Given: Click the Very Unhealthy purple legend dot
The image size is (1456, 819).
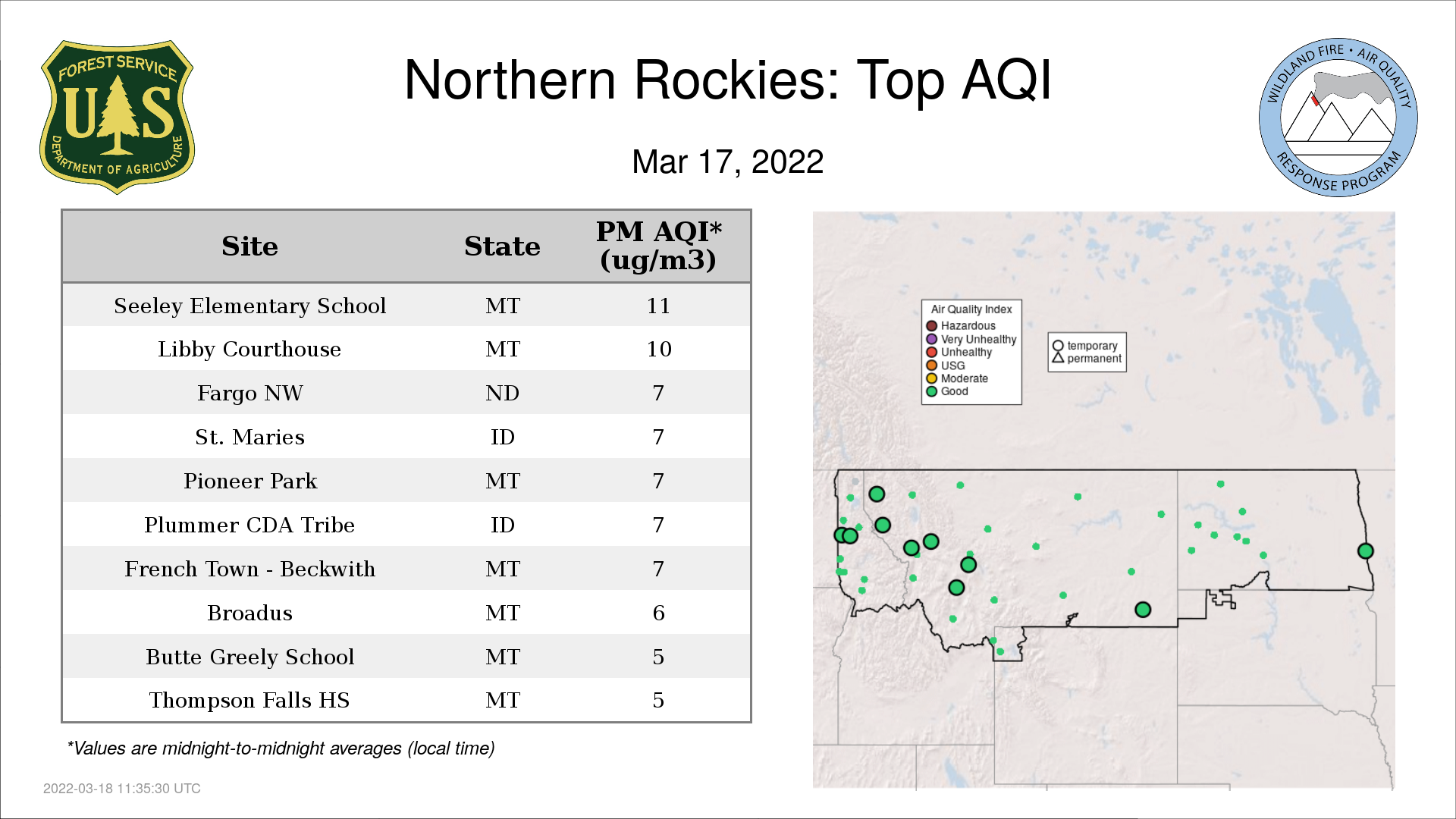Looking at the screenshot, I should tap(932, 339).
